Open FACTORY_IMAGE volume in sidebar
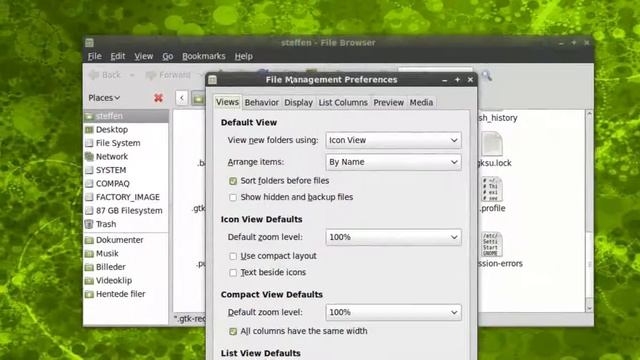Screen dimensions: 640x360 coord(126,197)
